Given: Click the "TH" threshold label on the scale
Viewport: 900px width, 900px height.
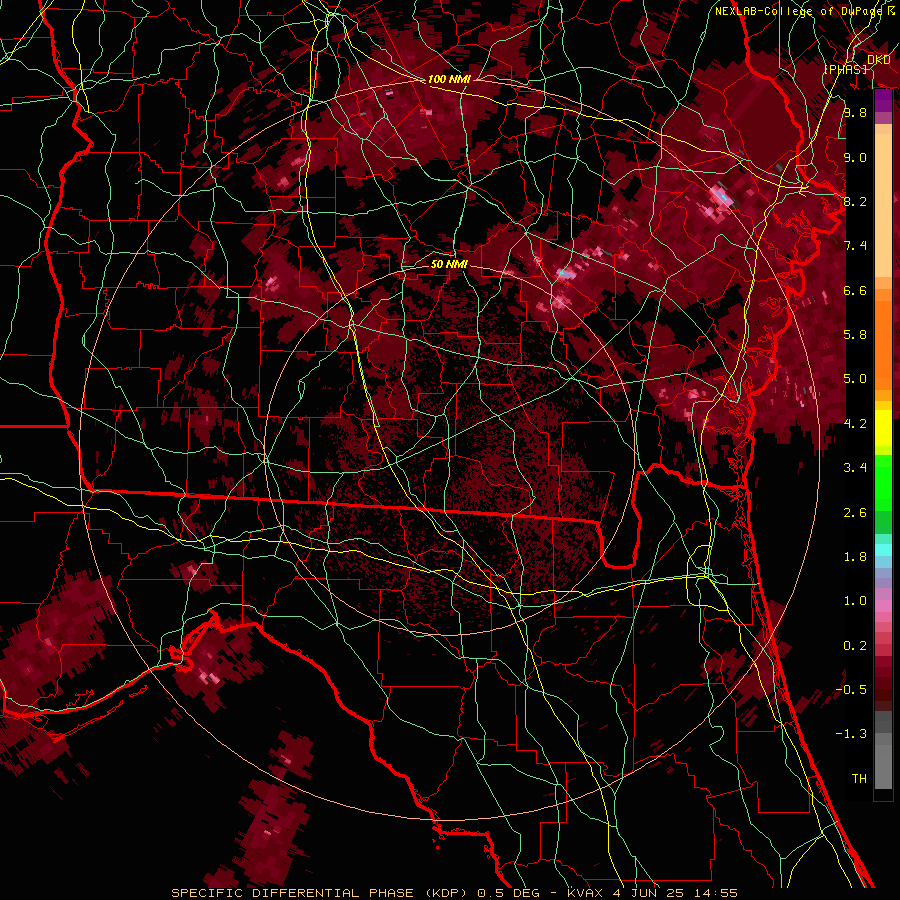Looking at the screenshot, I should point(859,779).
